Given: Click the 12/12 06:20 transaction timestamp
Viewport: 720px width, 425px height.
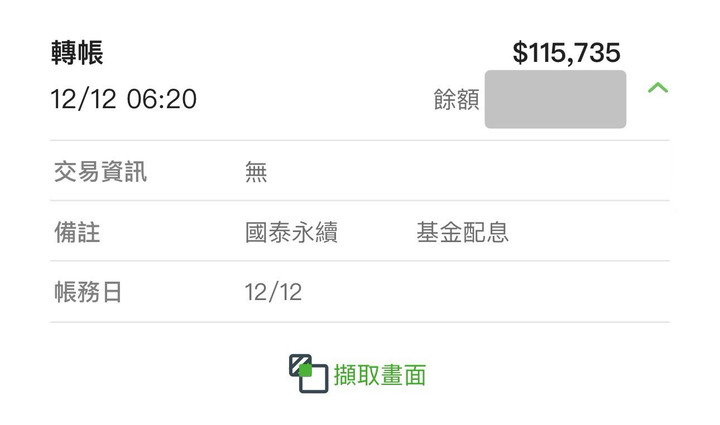Looking at the screenshot, I should click(x=124, y=99).
